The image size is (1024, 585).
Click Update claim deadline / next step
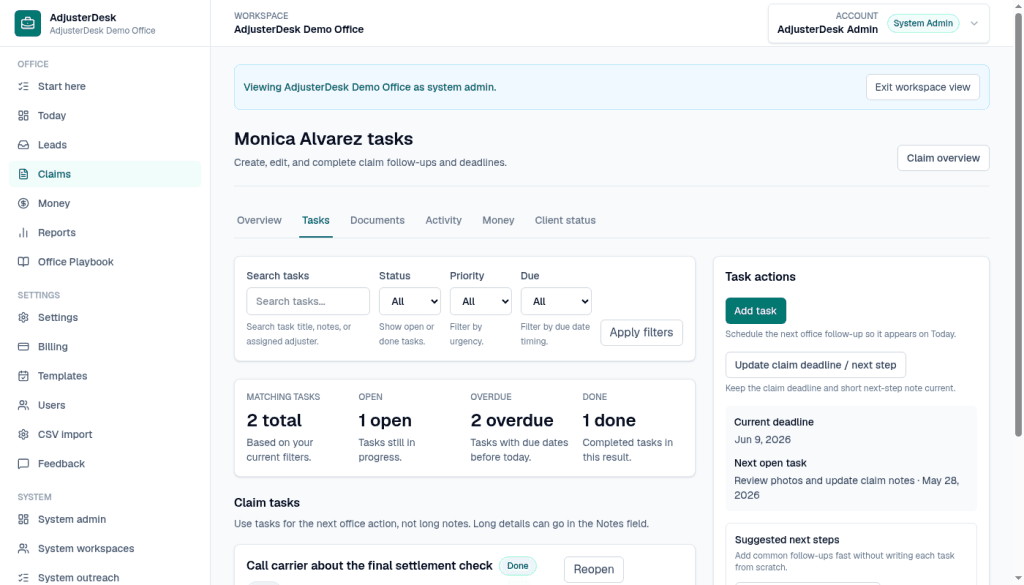[x=815, y=365]
